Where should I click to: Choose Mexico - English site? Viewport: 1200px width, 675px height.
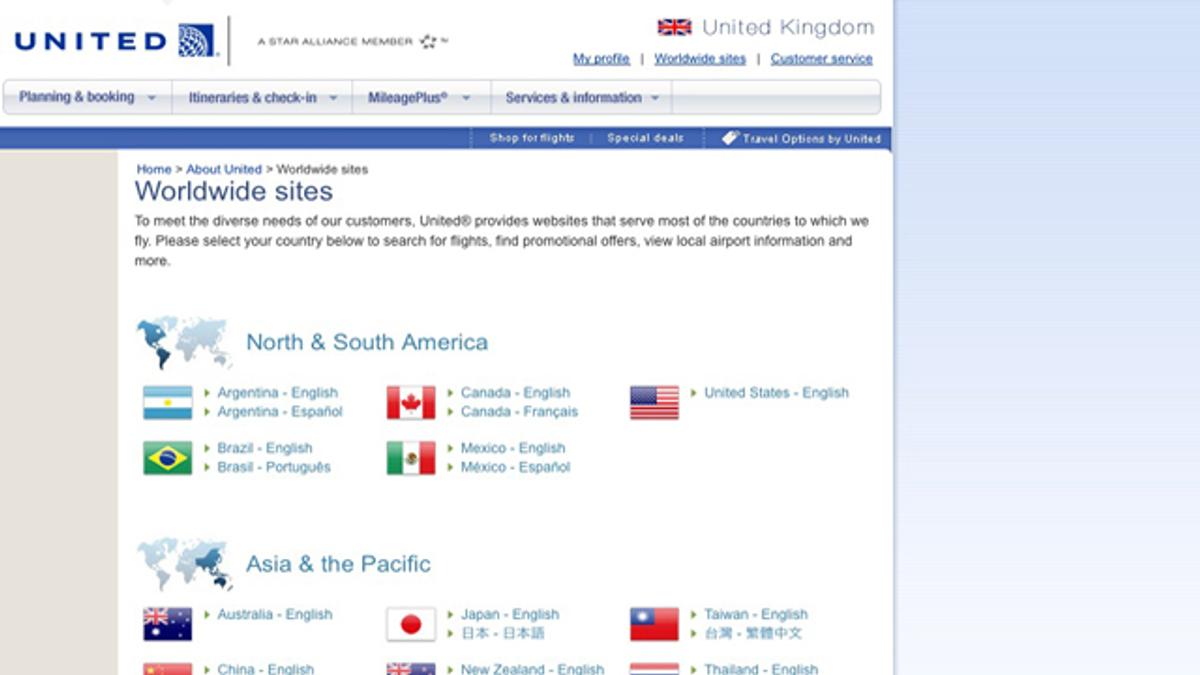[x=513, y=448]
